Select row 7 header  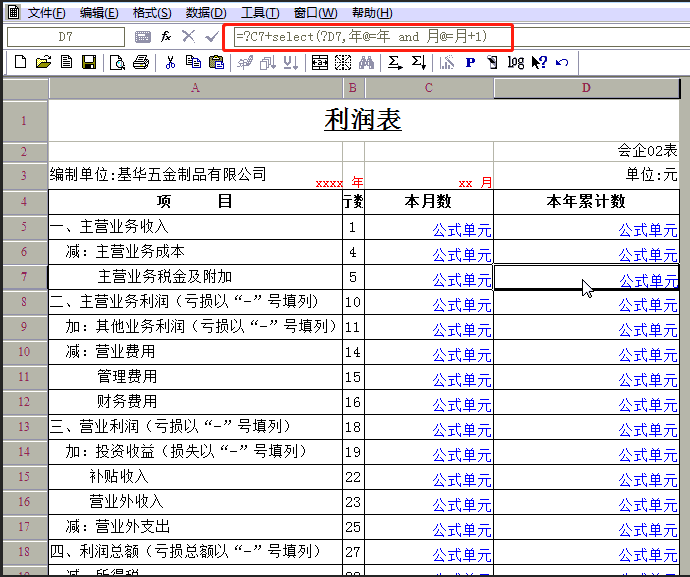[x=24, y=277]
